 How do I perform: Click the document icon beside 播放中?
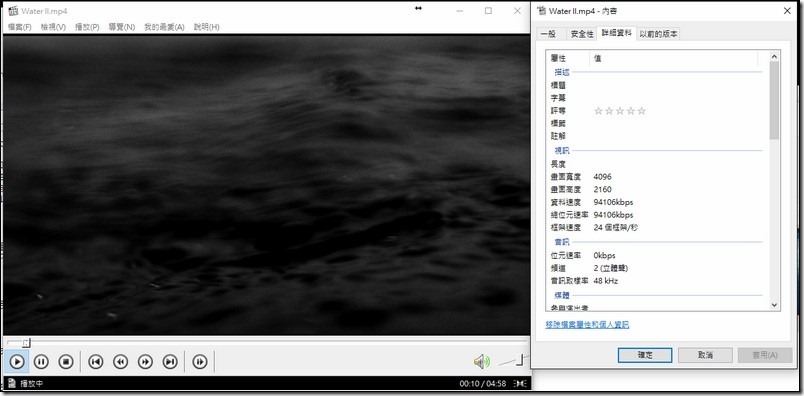tap(12, 383)
